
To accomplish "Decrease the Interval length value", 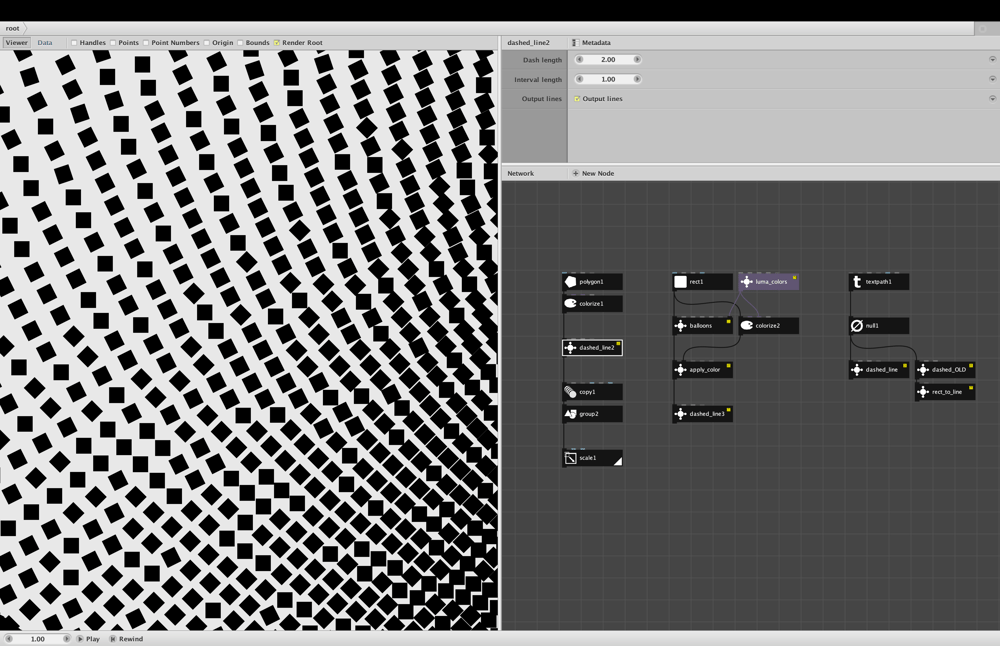I will (579, 79).
